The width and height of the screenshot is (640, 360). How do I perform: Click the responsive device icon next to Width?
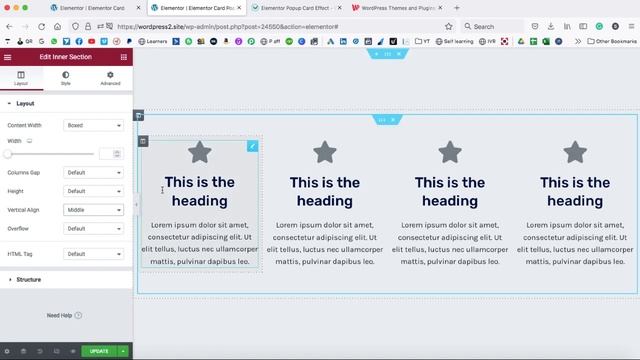pyautogui.click(x=29, y=141)
